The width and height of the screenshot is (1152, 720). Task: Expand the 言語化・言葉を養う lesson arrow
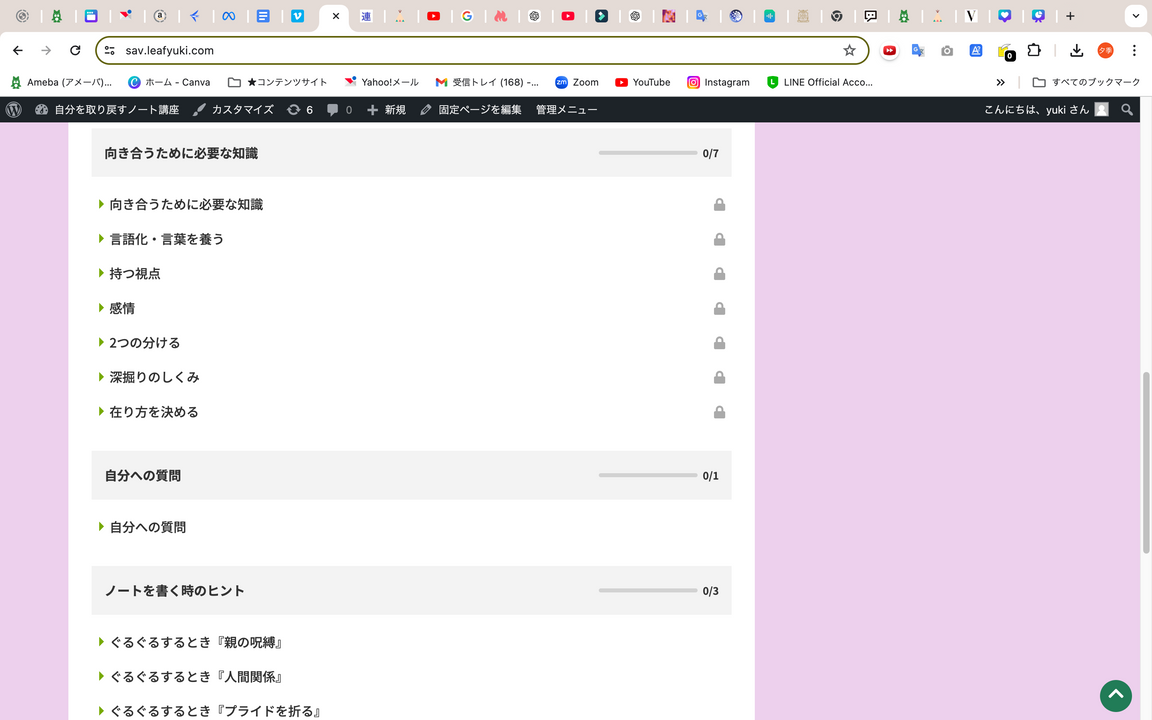[x=102, y=239]
